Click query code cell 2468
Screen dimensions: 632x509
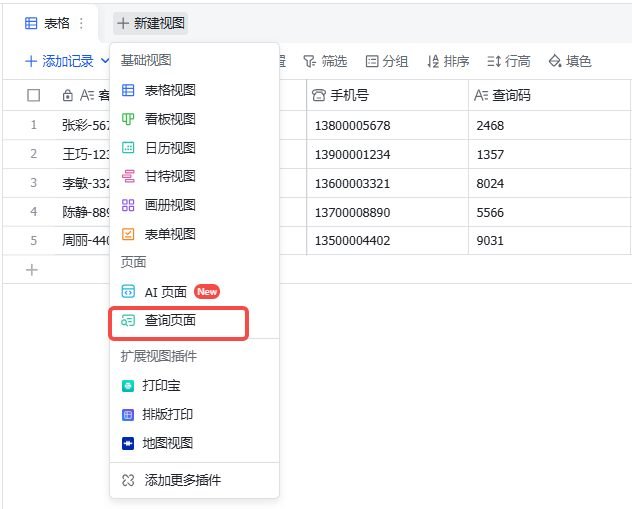pos(549,125)
